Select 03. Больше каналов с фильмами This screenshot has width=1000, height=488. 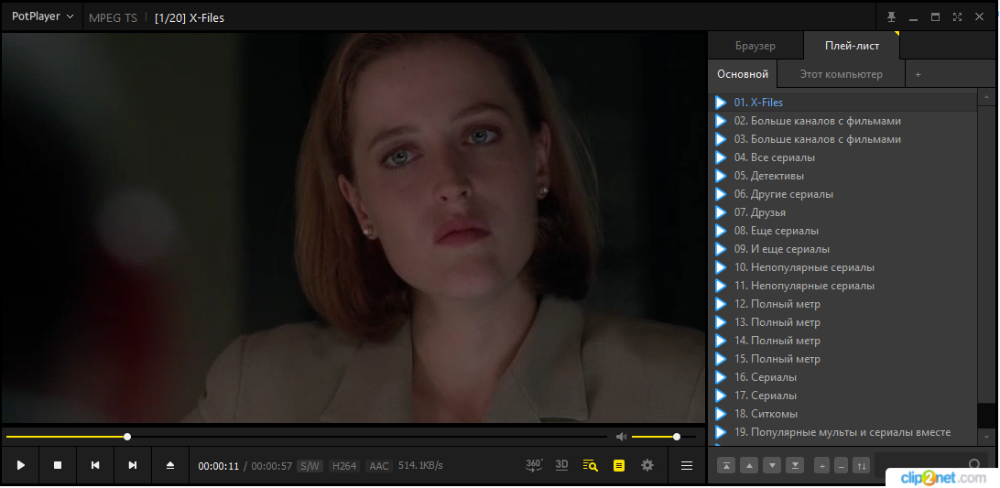[843, 139]
